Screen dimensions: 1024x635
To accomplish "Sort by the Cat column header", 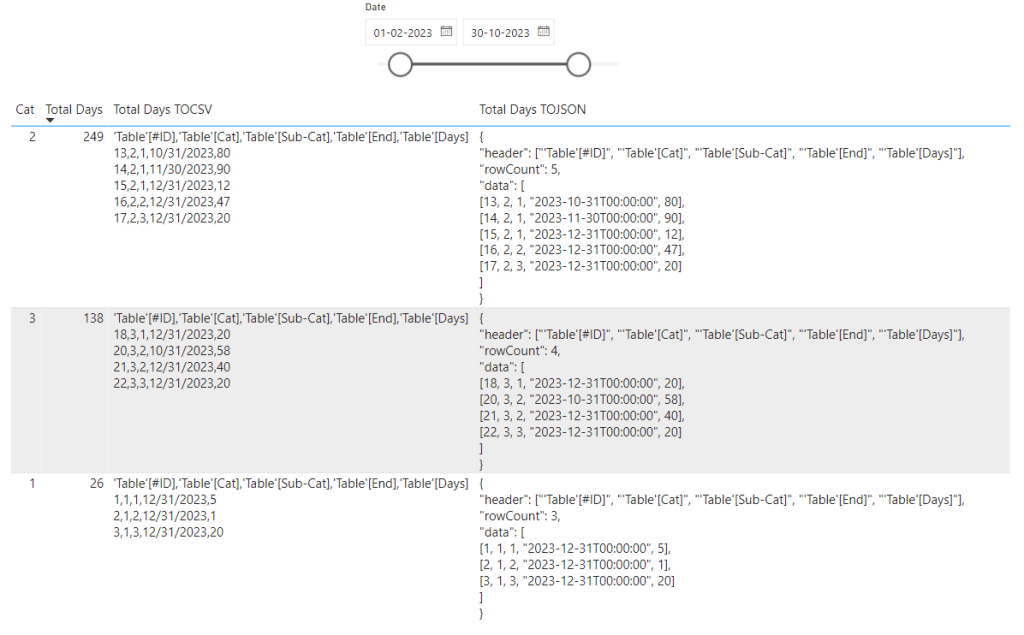I will point(25,109).
